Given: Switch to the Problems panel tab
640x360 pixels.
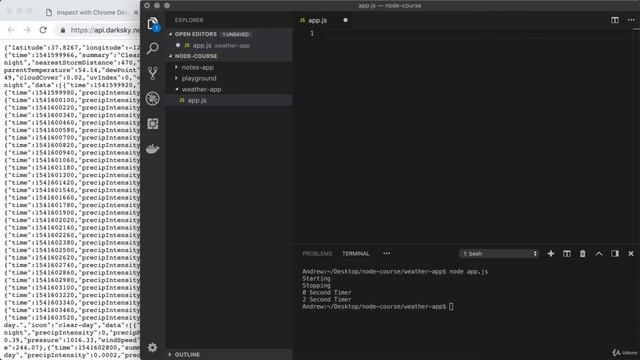Looking at the screenshot, I should 317,253.
